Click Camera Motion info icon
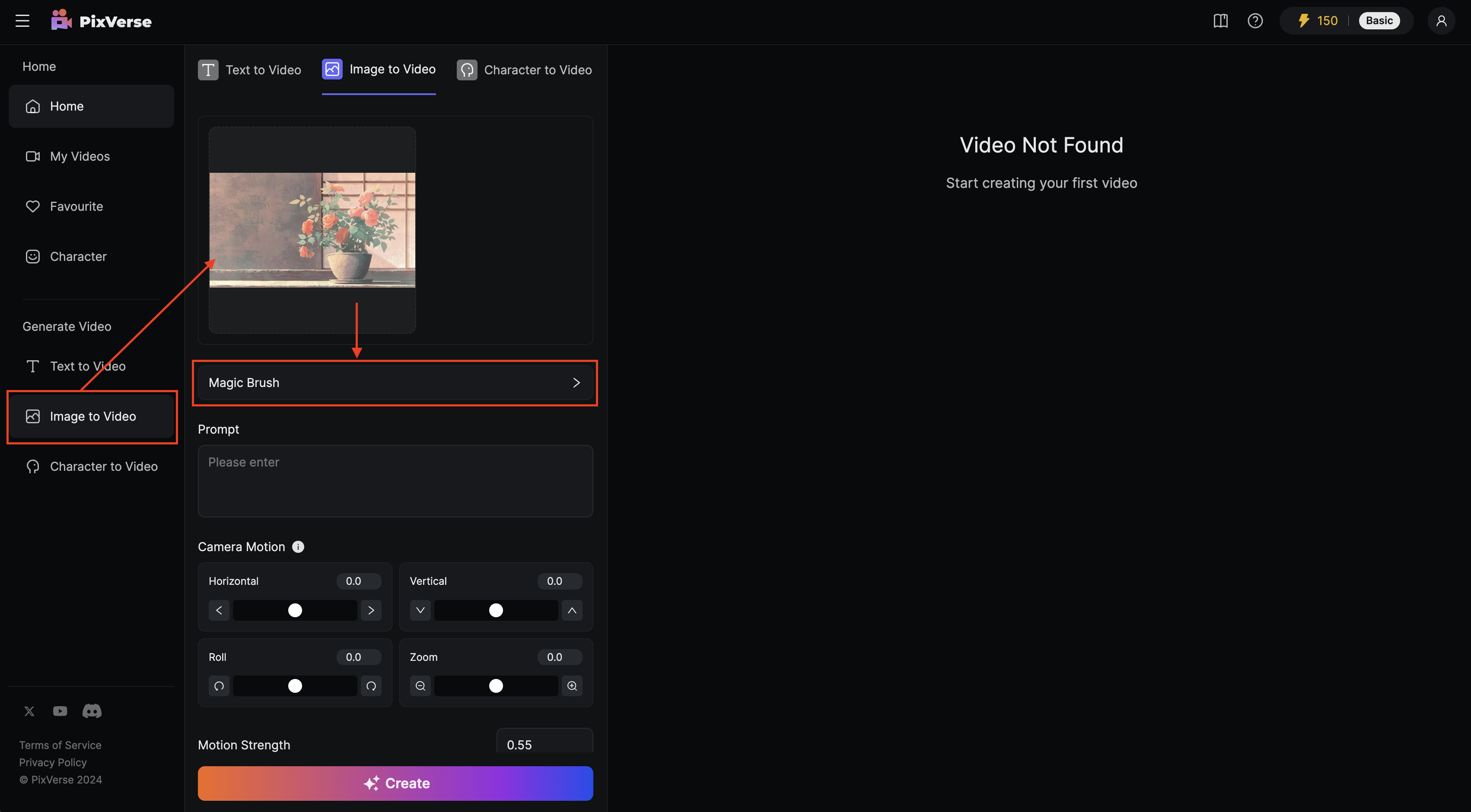The image size is (1471, 812). pos(298,547)
